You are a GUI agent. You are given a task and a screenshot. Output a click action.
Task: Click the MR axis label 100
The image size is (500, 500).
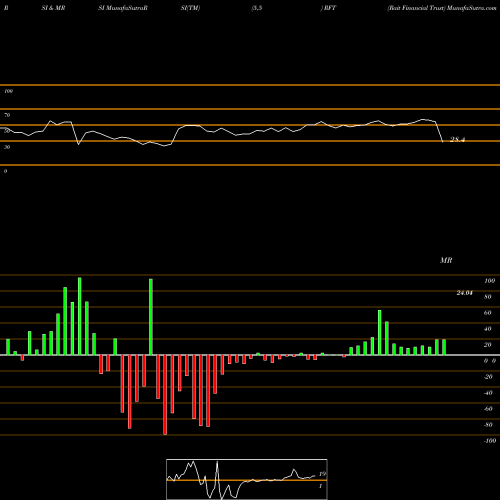pos(489,281)
